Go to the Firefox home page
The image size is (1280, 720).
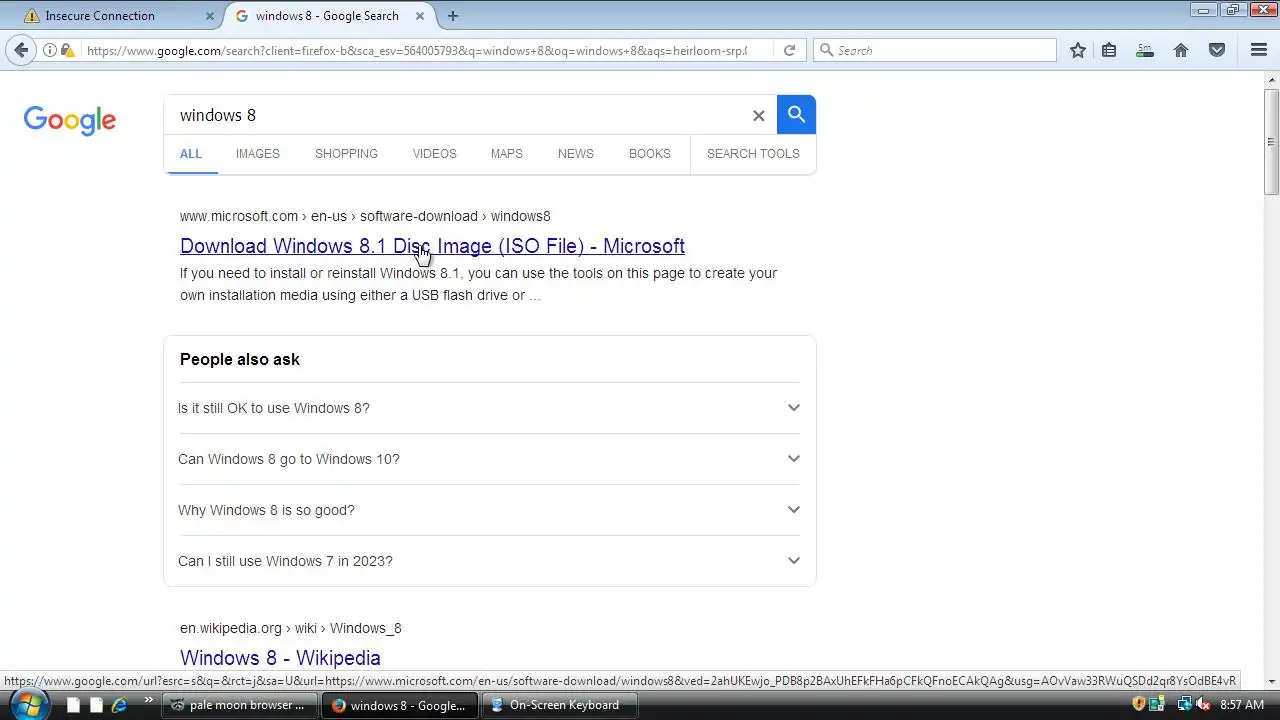[x=1181, y=50]
